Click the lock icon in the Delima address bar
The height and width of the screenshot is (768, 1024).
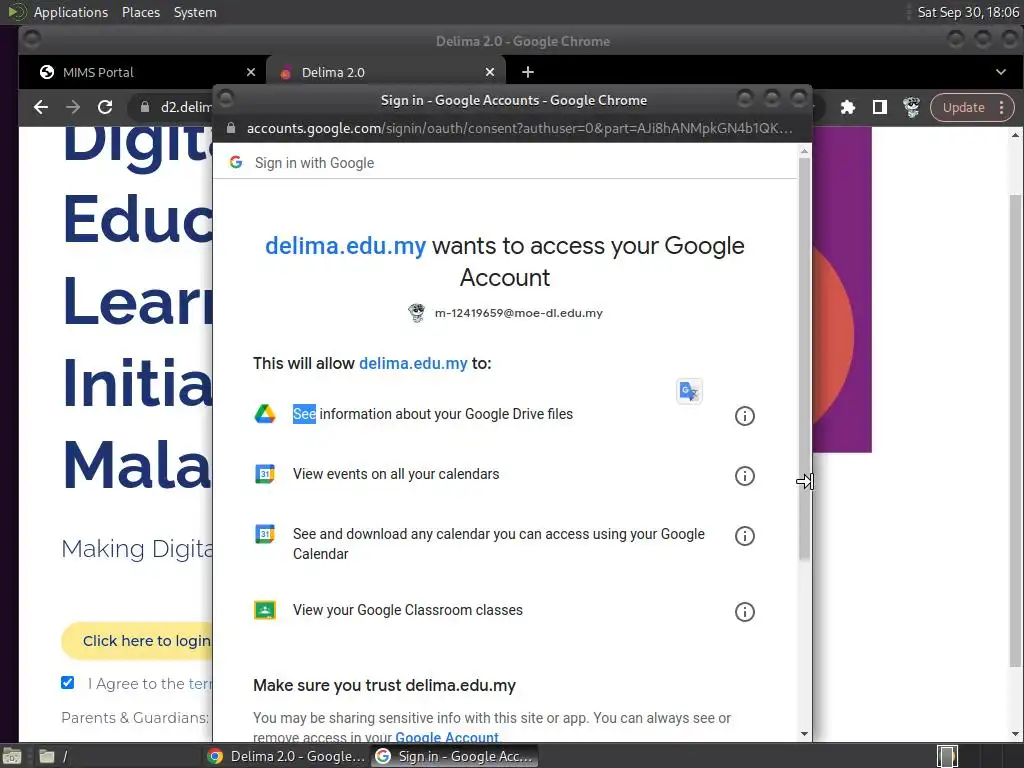point(145,107)
